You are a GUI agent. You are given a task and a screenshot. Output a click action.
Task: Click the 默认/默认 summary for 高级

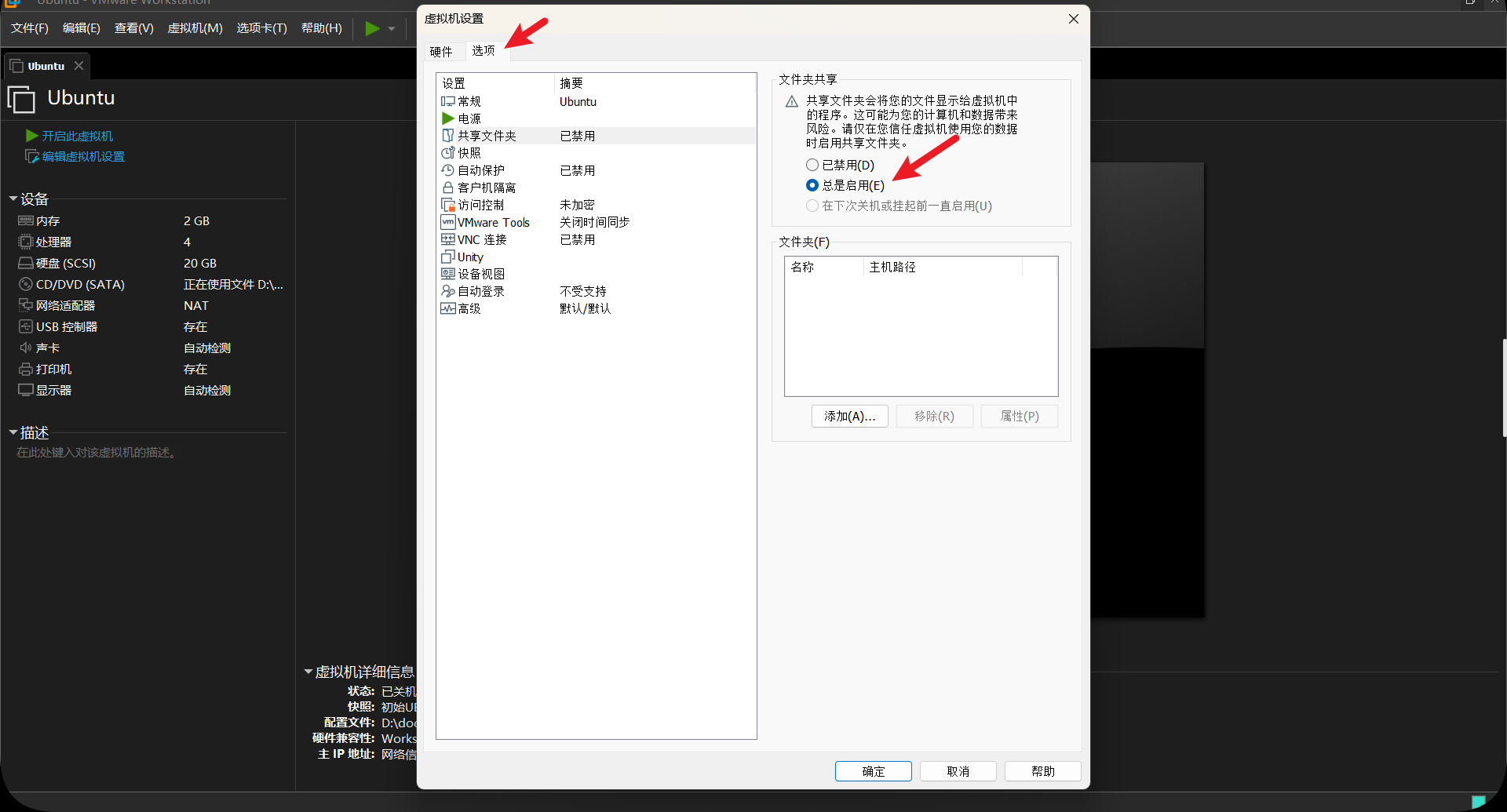click(x=585, y=308)
